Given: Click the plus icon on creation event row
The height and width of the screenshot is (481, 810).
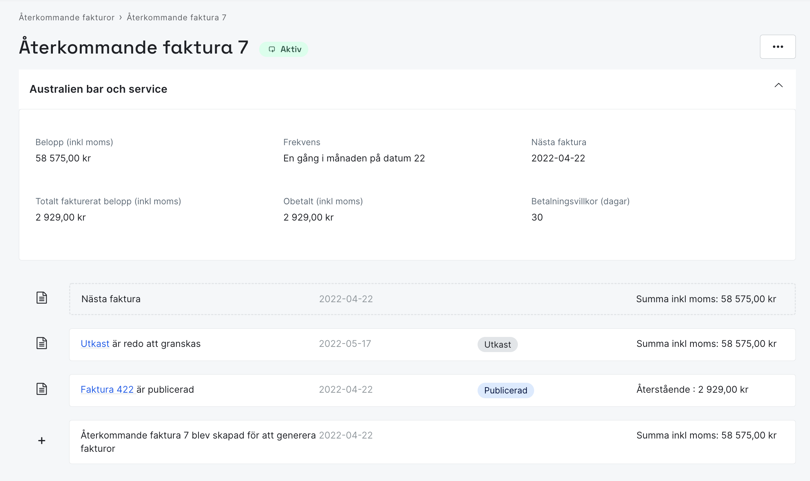Looking at the screenshot, I should 42,441.
